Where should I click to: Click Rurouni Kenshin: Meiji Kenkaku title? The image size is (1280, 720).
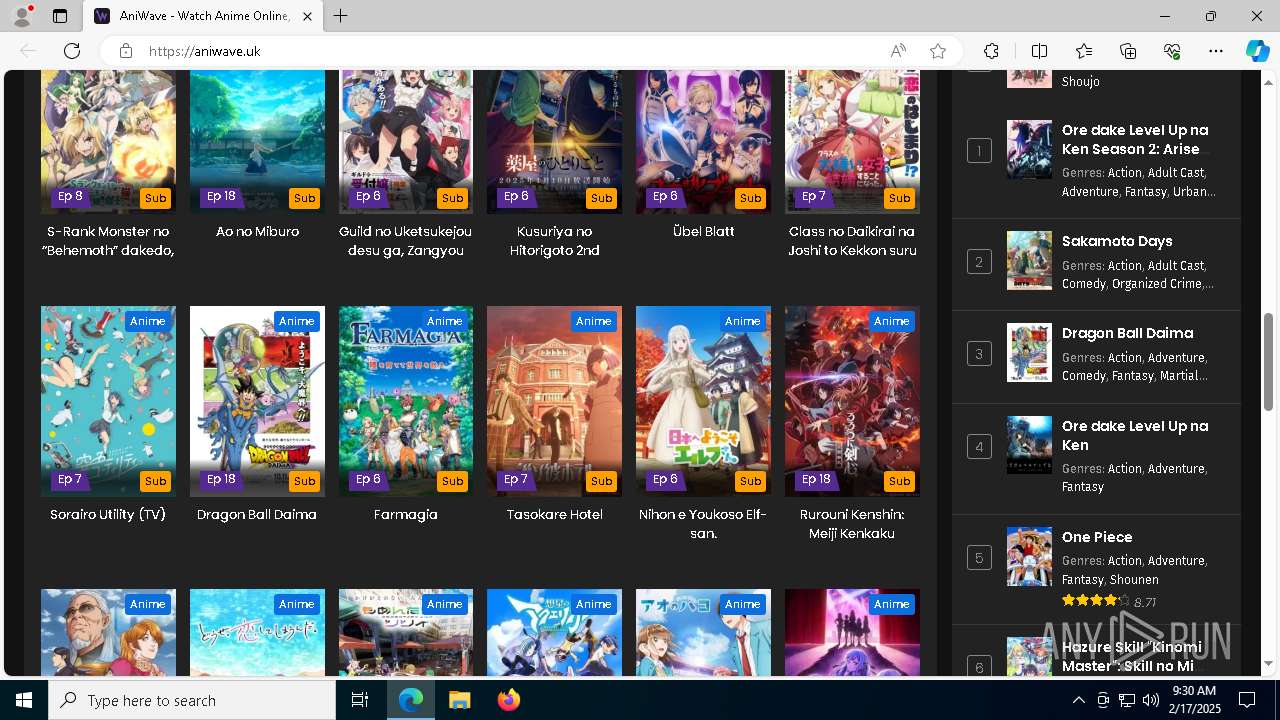[x=852, y=524]
